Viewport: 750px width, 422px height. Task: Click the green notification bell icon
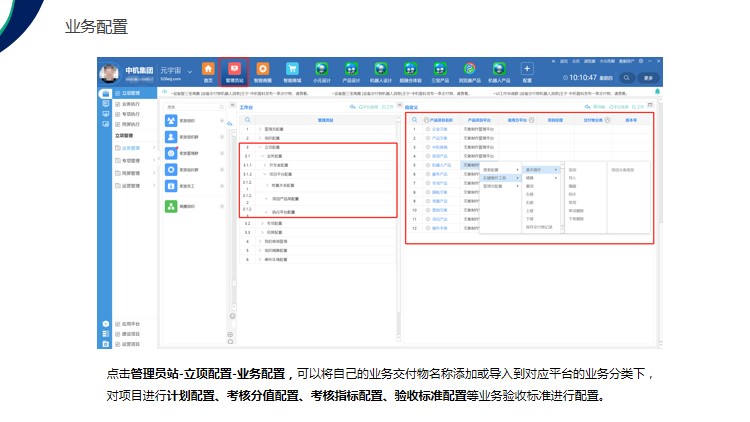click(x=657, y=91)
